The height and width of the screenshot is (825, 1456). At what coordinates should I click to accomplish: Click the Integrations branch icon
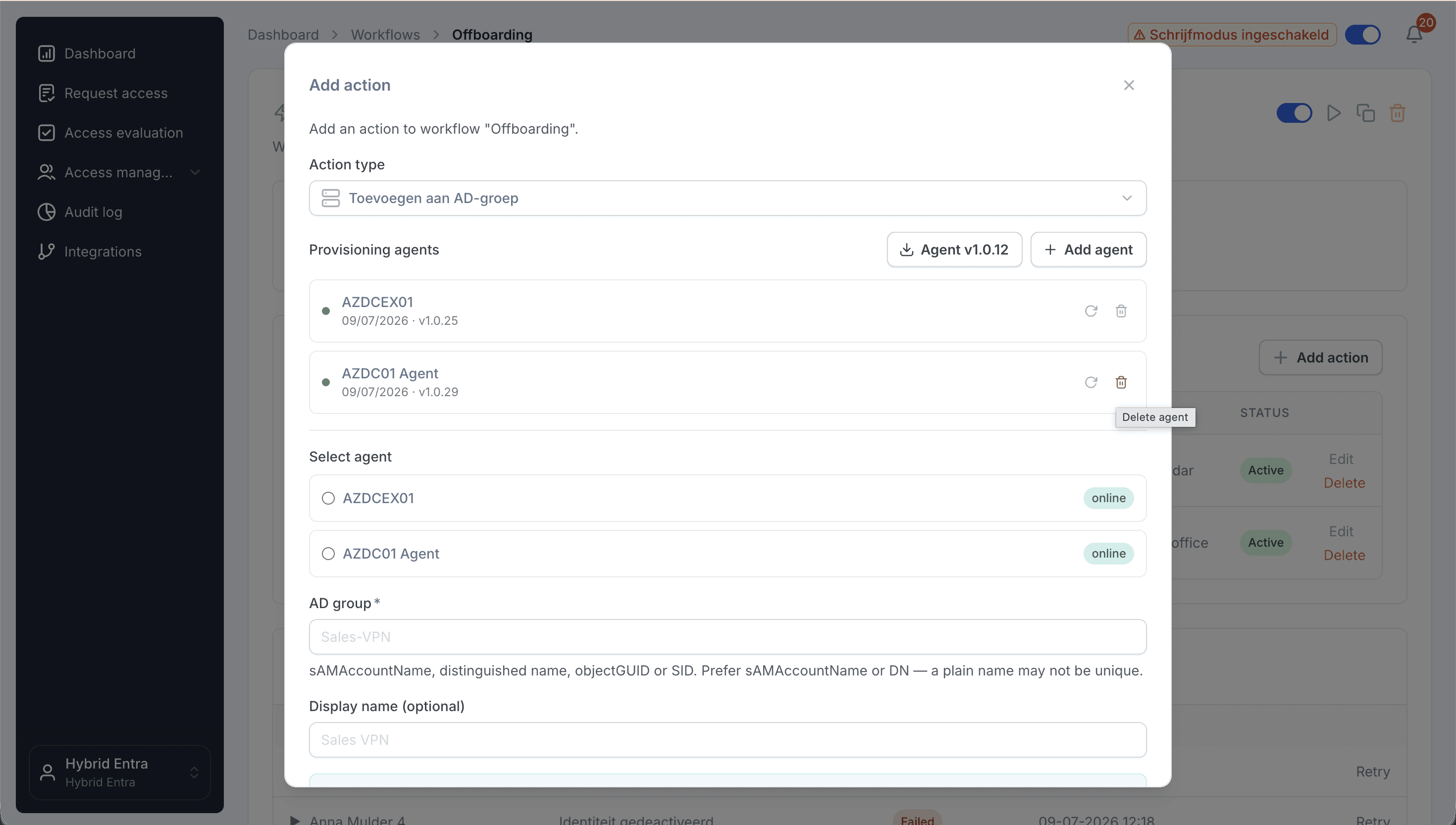[x=47, y=252]
